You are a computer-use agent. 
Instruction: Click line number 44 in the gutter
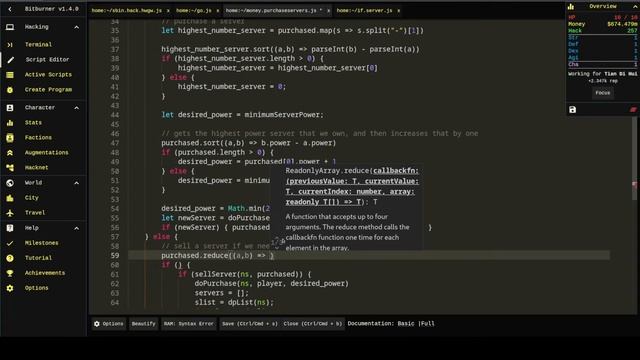[115, 115]
